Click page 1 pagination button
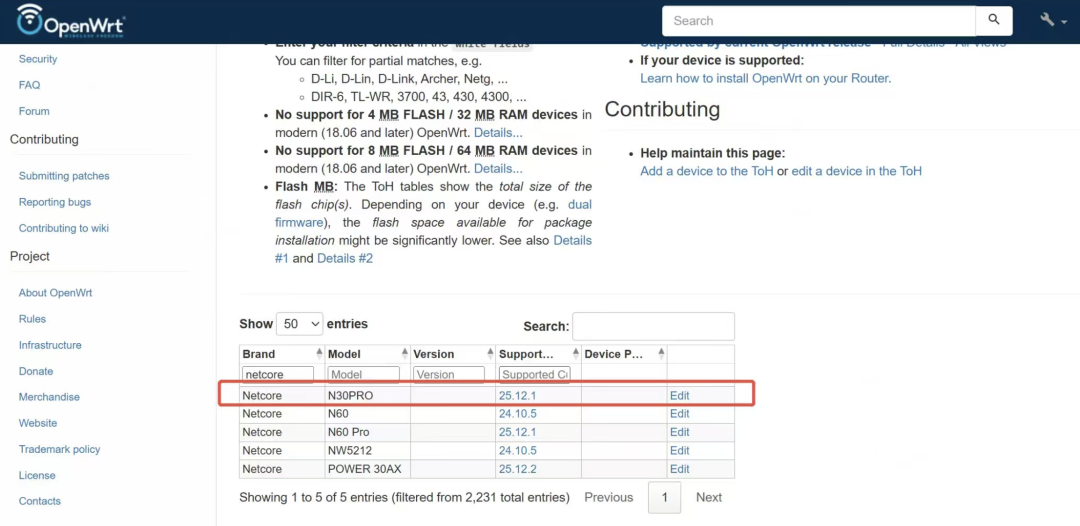 pos(665,498)
